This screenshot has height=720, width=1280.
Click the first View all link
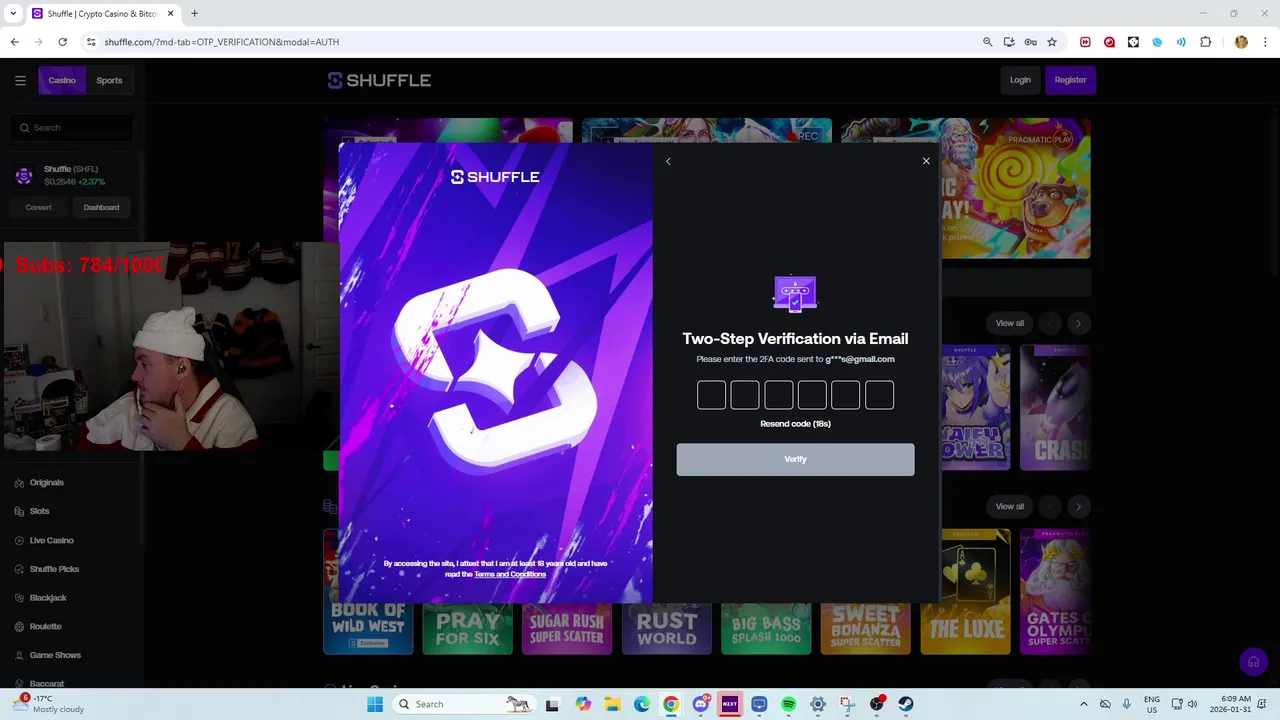tap(1009, 323)
